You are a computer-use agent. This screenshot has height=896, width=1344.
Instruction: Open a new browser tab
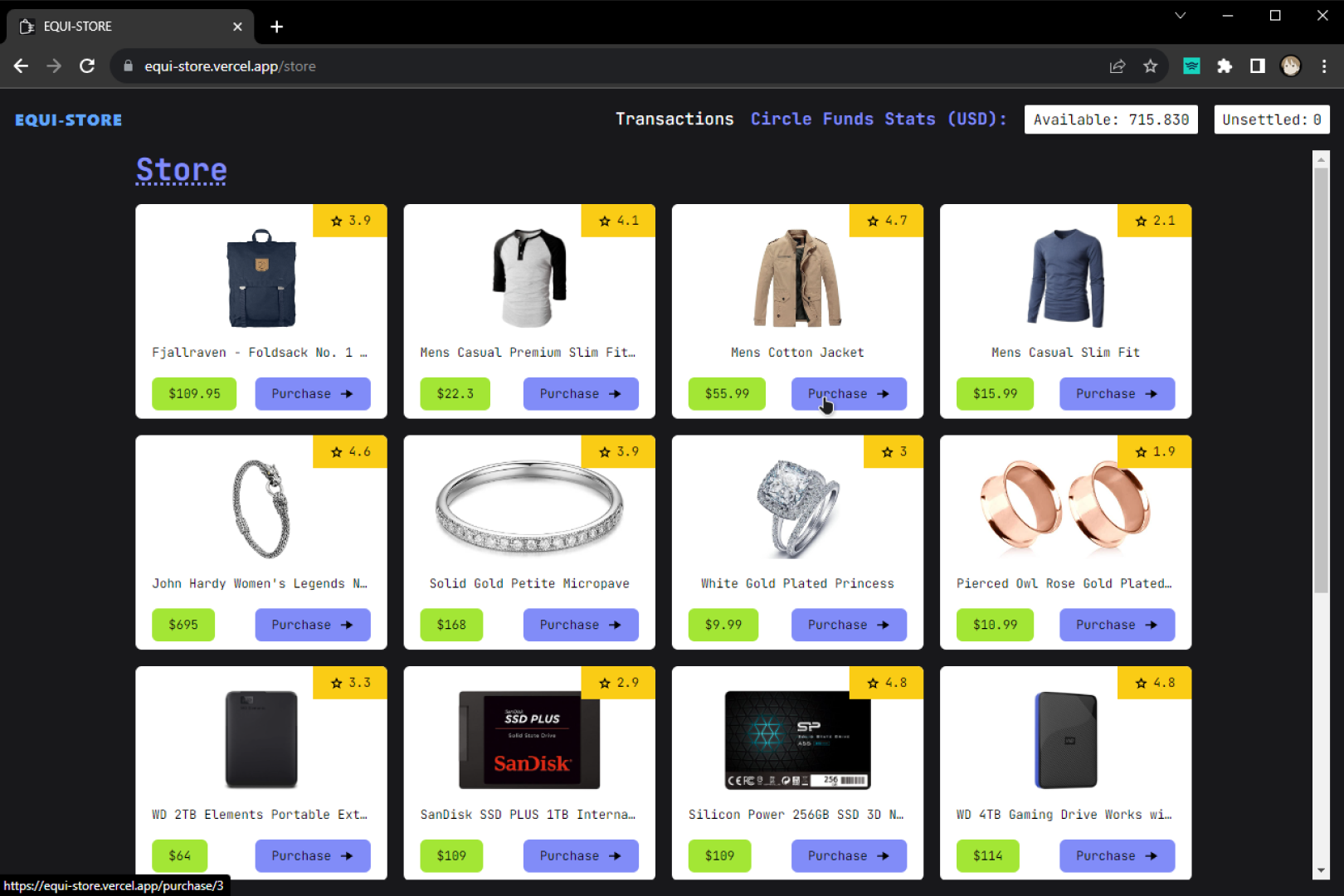pyautogui.click(x=277, y=27)
